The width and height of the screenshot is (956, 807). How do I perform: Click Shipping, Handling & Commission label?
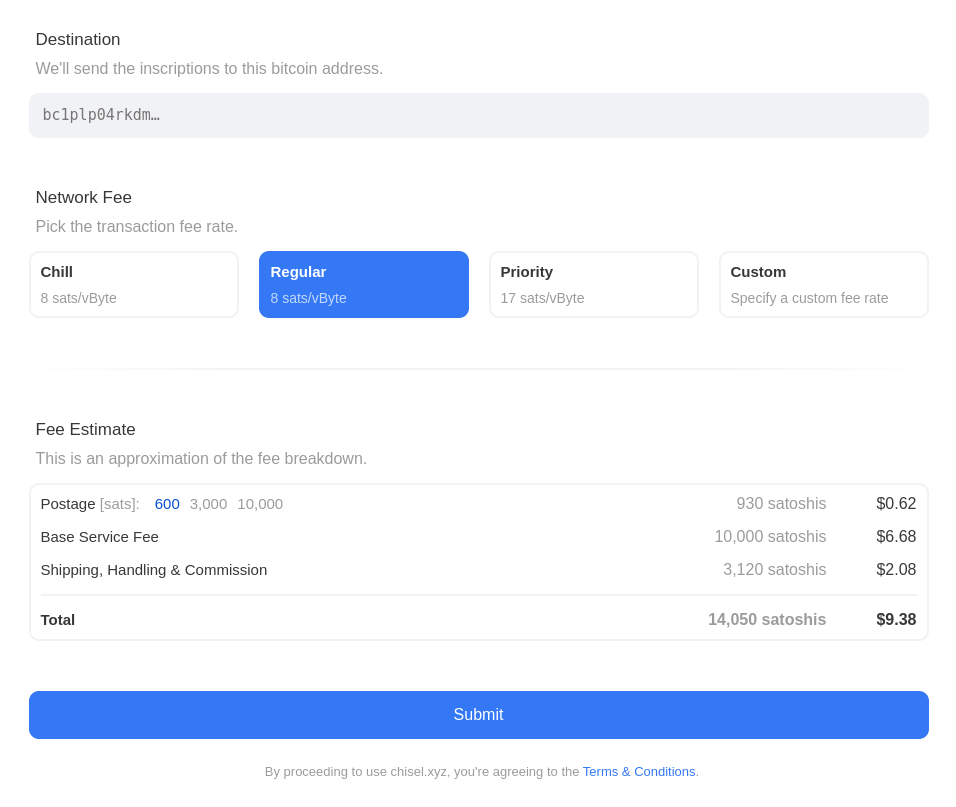click(x=154, y=570)
